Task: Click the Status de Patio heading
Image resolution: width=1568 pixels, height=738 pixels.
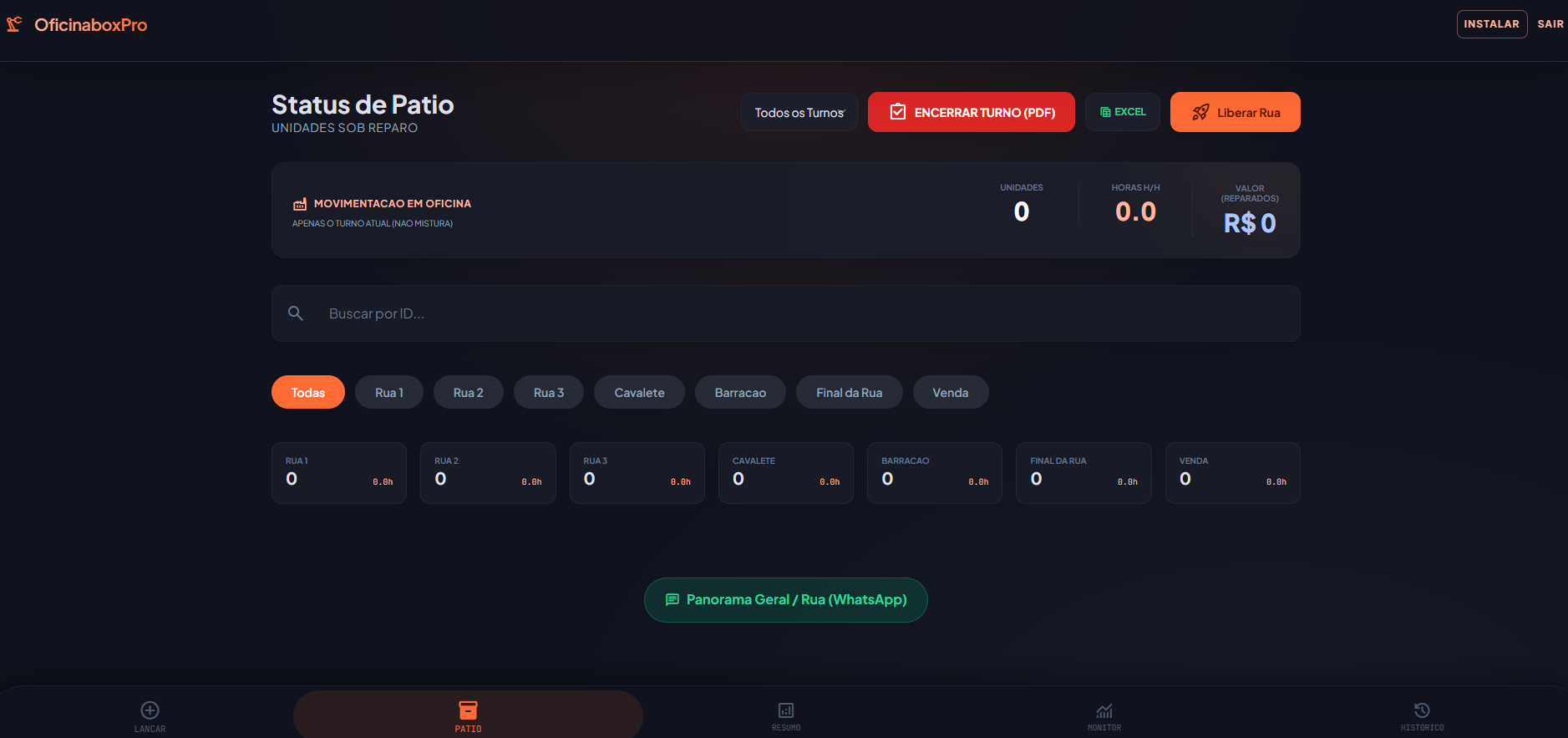Action: (x=363, y=104)
